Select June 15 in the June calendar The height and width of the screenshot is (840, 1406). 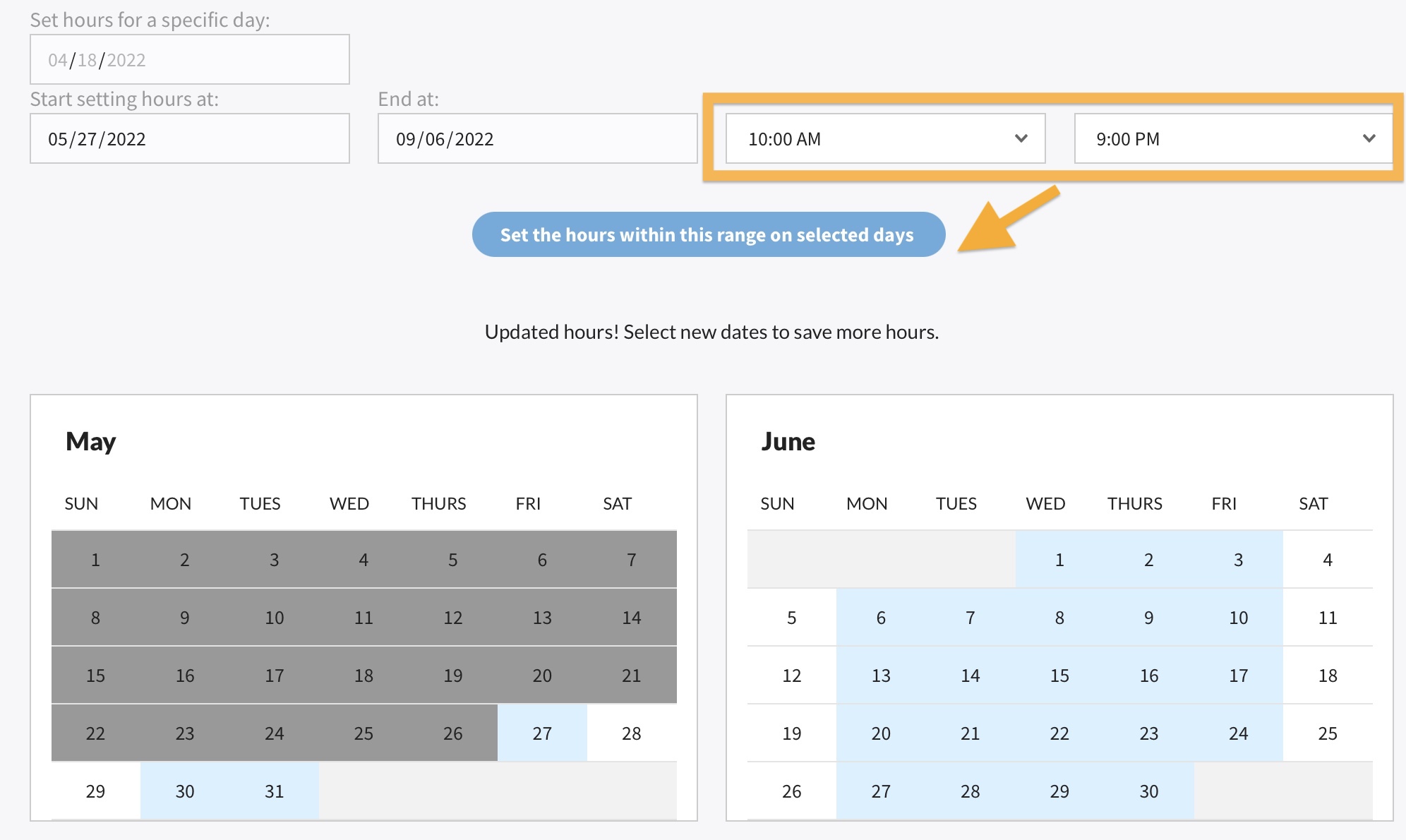point(1059,676)
